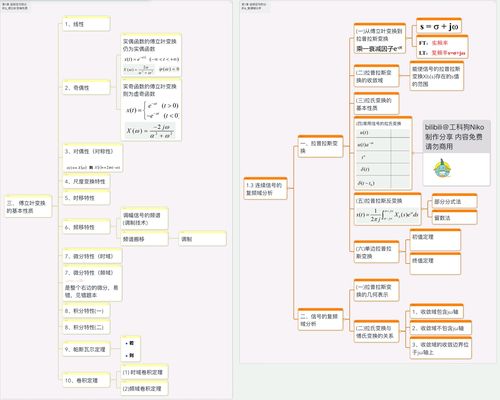The height and width of the screenshot is (400, 500).
Task: Select the 5、时移特性 node
Action: [86, 198]
